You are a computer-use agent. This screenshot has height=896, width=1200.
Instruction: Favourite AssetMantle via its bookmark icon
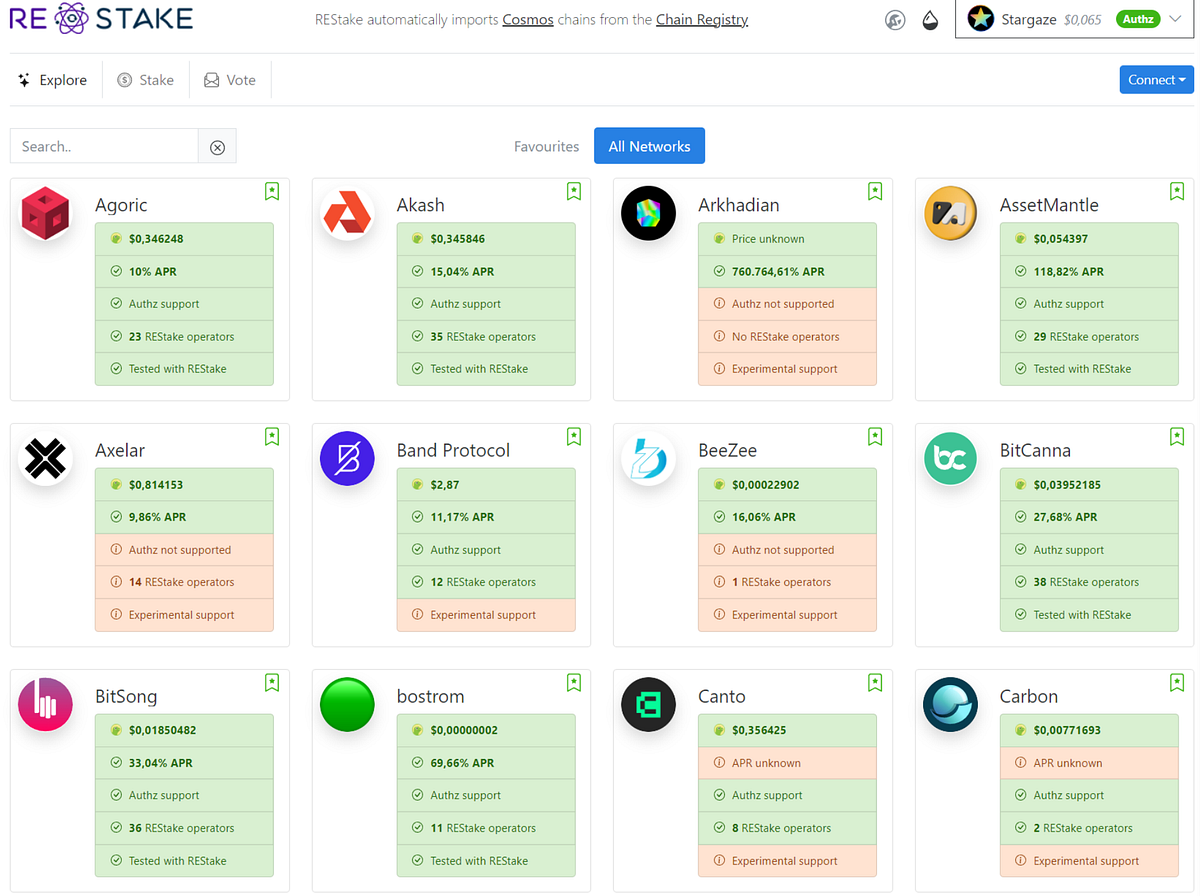click(x=1176, y=191)
